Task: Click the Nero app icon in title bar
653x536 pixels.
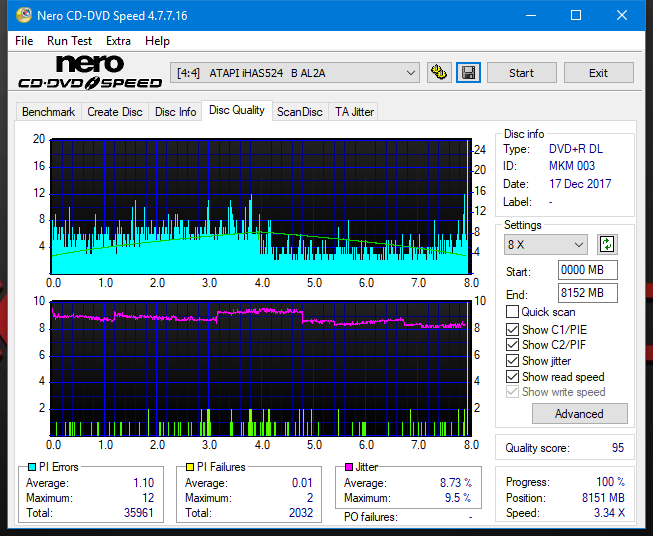Action: coord(24,15)
